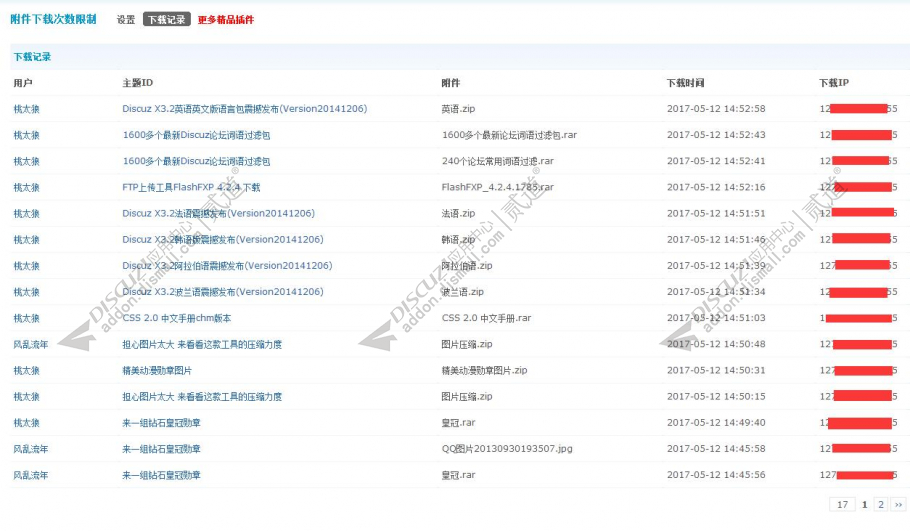Select download time 2017-05-12 14:52:58
Screen dimensions: 910x531
(x=716, y=109)
